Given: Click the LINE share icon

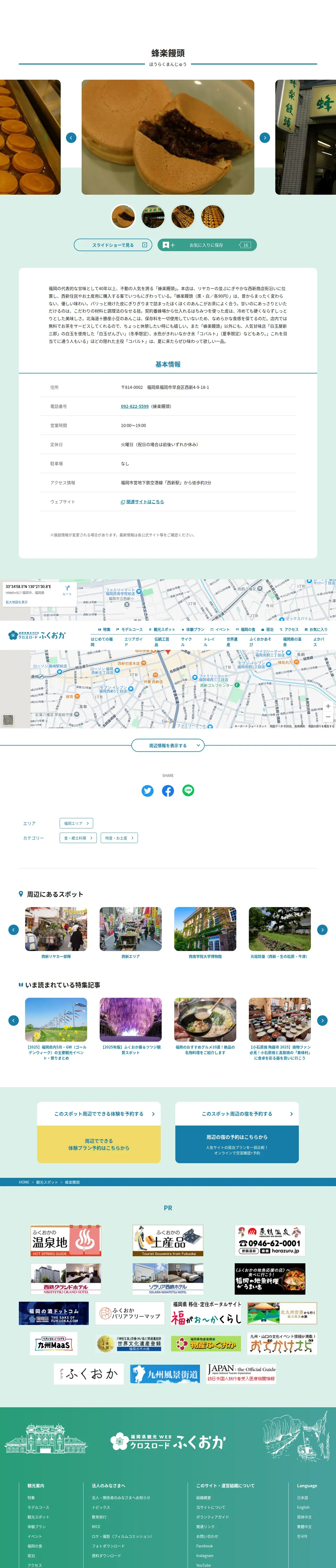Looking at the screenshot, I should coord(188,791).
